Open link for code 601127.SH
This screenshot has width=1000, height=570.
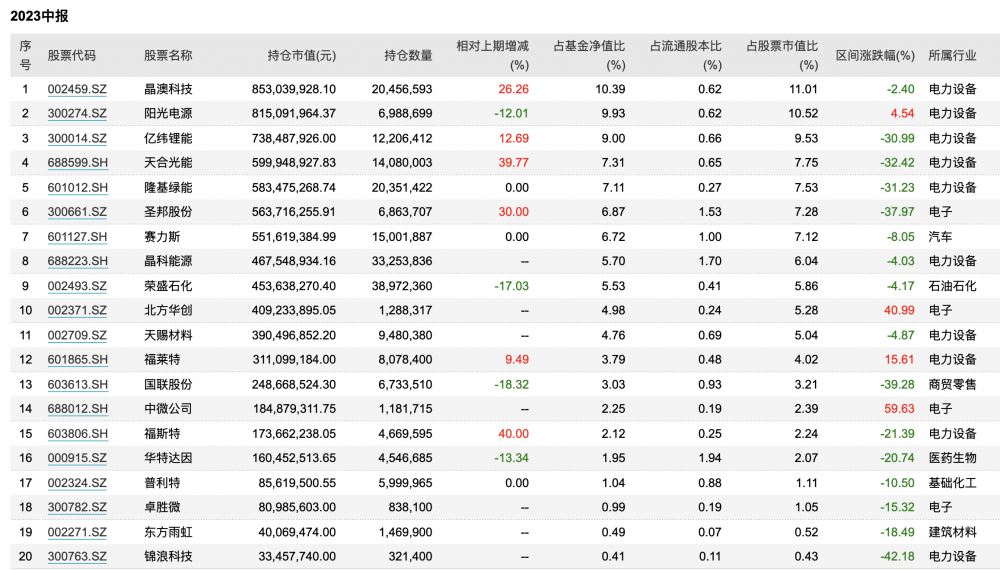[x=77, y=236]
